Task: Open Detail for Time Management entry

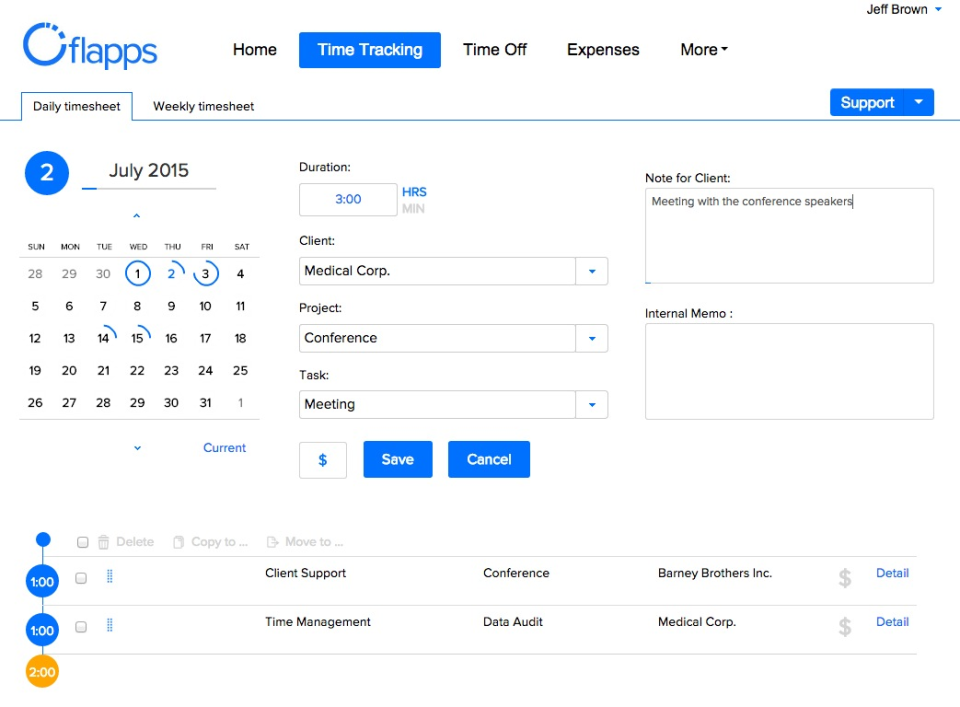Action: [x=892, y=622]
